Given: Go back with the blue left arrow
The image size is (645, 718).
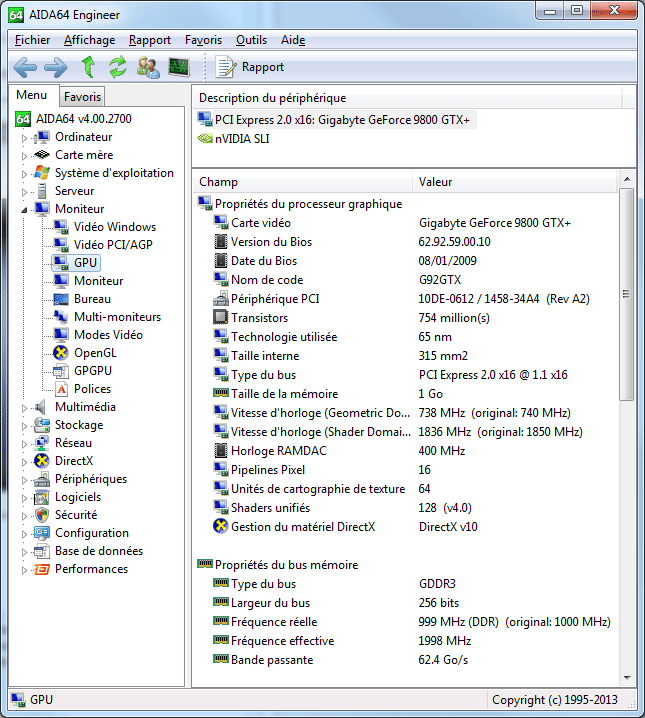Looking at the screenshot, I should pos(25,67).
